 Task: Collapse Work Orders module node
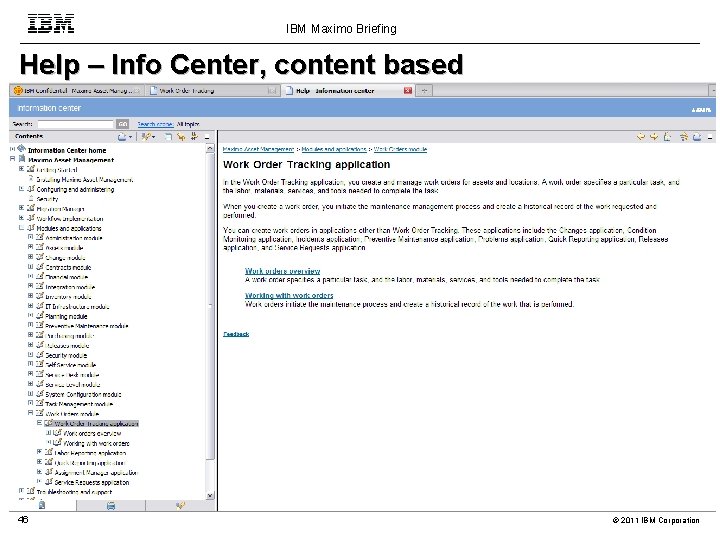pos(30,413)
